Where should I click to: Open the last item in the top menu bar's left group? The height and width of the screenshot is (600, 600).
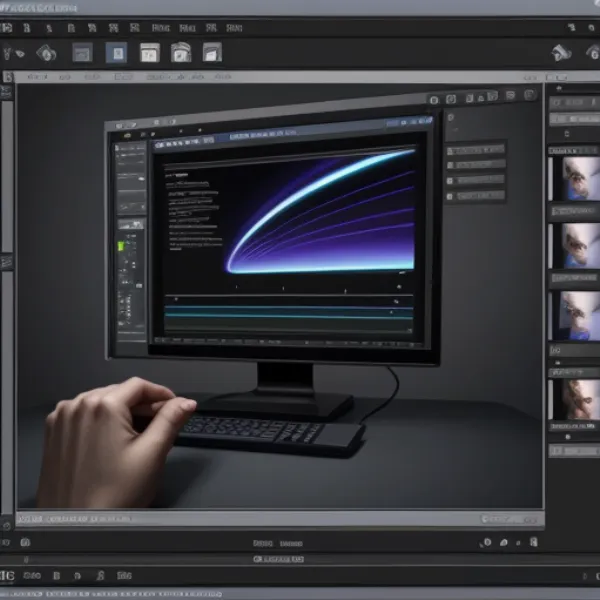coord(234,28)
